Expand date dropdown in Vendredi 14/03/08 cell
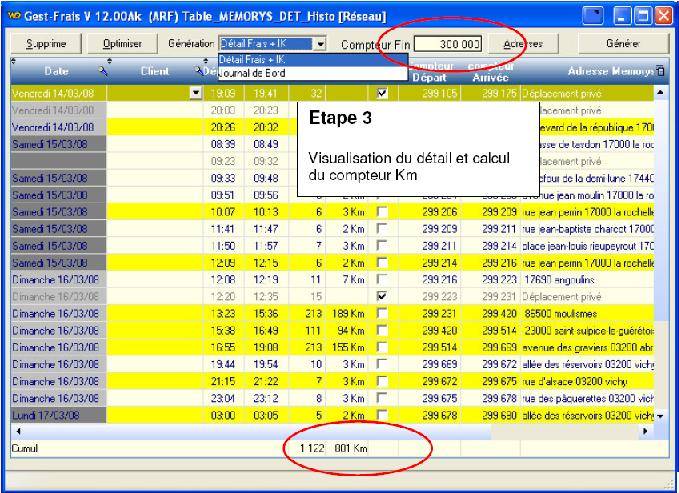The image size is (679, 493). 195,92
